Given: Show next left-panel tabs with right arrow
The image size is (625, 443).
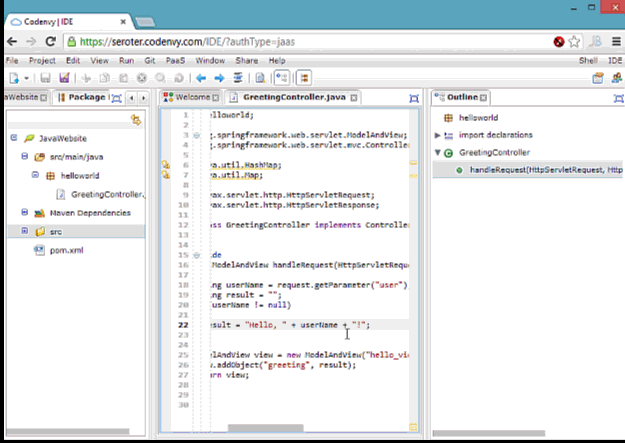Looking at the screenshot, I should coord(143,98).
